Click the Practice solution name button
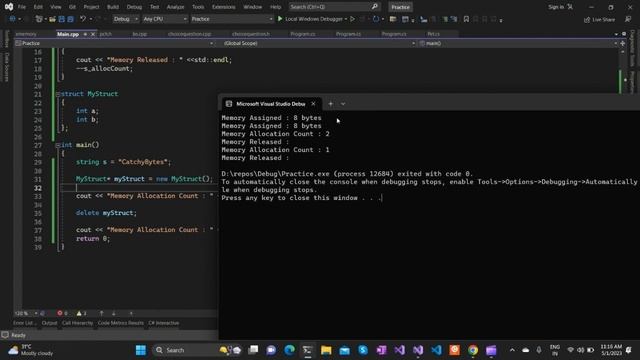This screenshot has width=640, height=360. coord(400,7)
